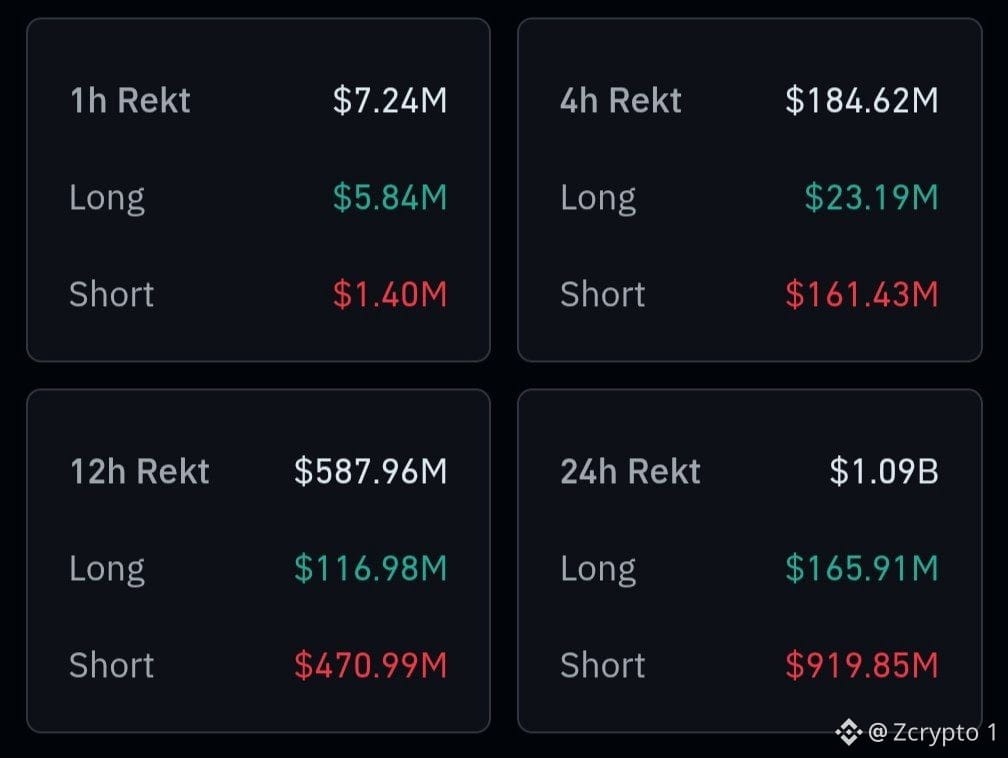Image resolution: width=1008 pixels, height=758 pixels.
Task: Click the Short label in 12h card
Action: click(x=111, y=665)
